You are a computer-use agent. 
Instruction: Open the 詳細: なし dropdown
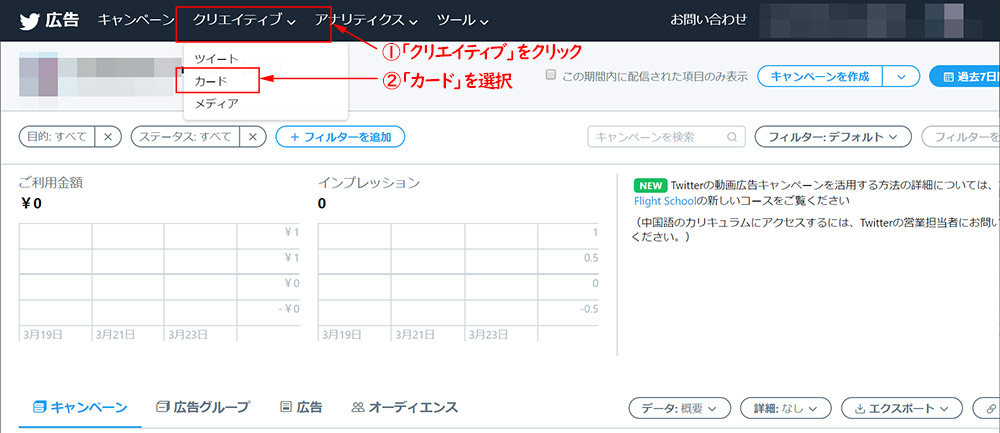click(786, 408)
